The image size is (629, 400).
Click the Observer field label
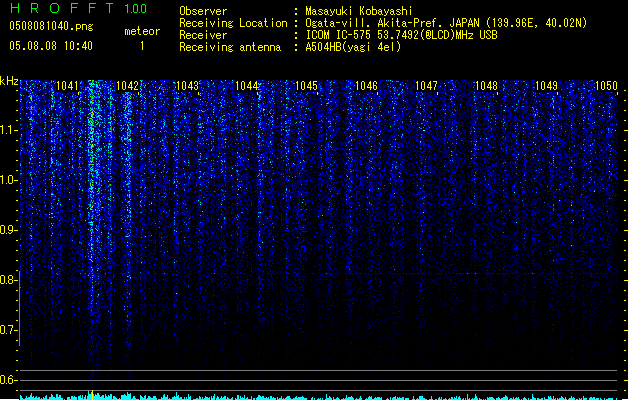point(203,11)
